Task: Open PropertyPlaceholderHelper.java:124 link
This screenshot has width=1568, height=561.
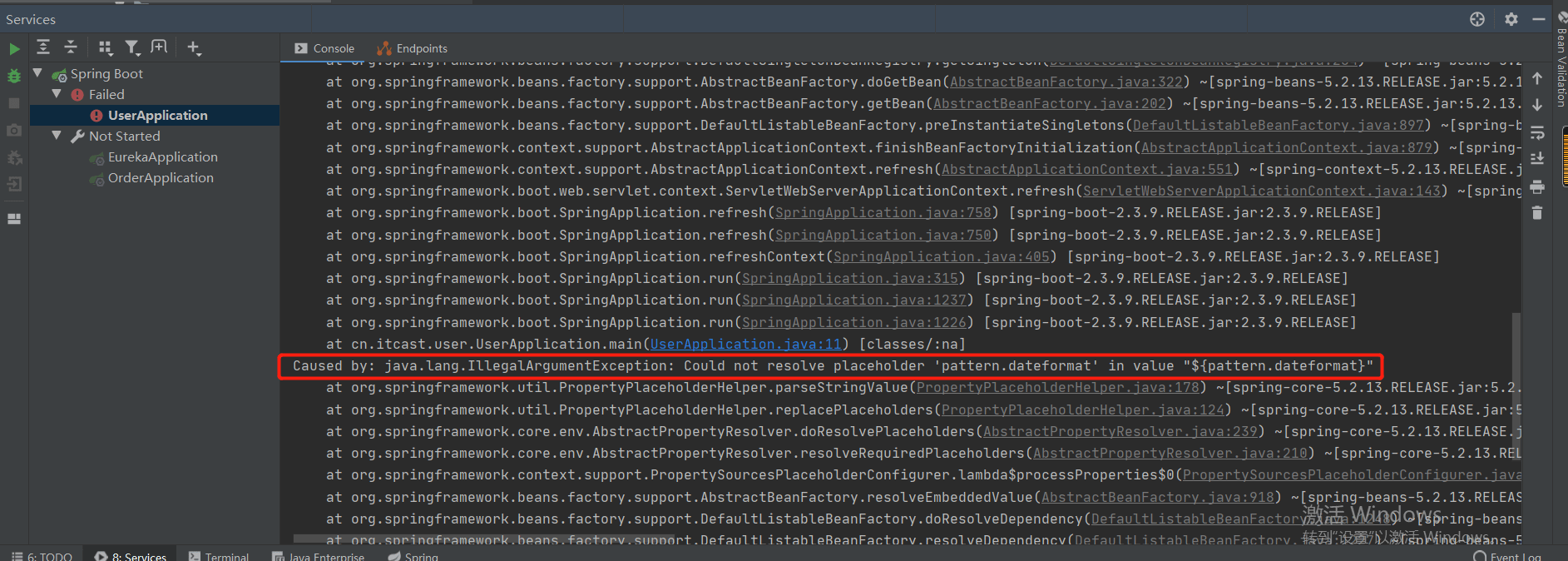Action: tap(1082, 410)
